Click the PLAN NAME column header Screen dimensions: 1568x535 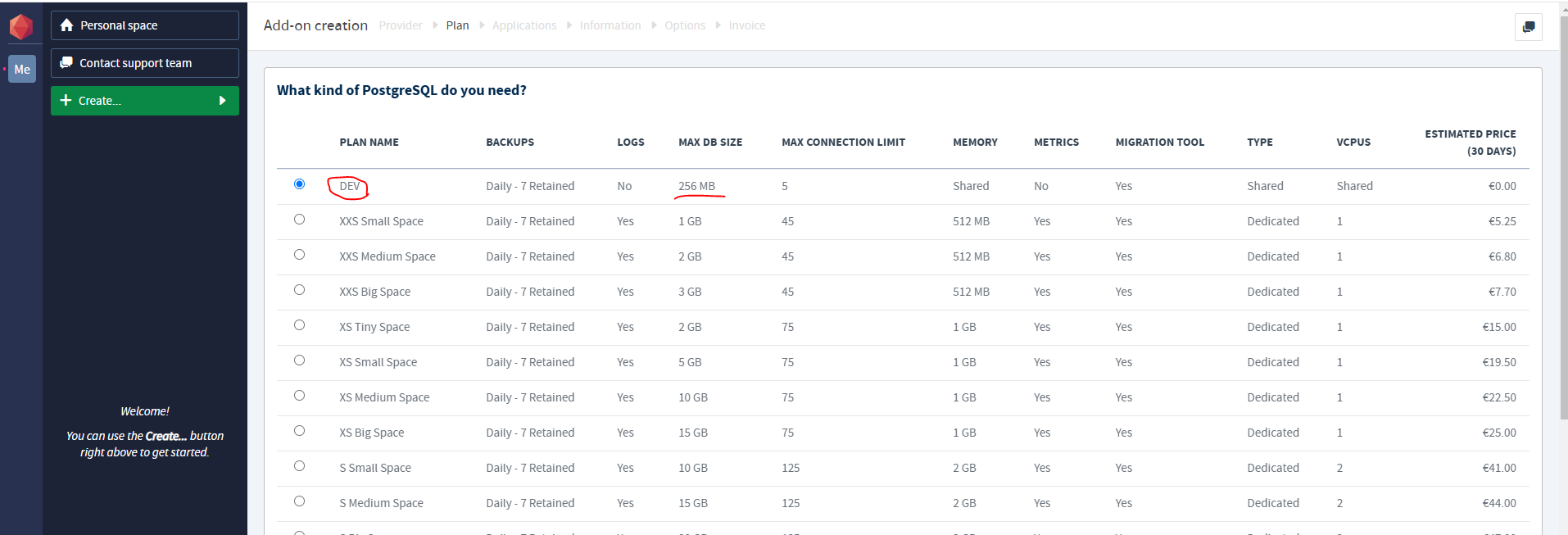[369, 142]
